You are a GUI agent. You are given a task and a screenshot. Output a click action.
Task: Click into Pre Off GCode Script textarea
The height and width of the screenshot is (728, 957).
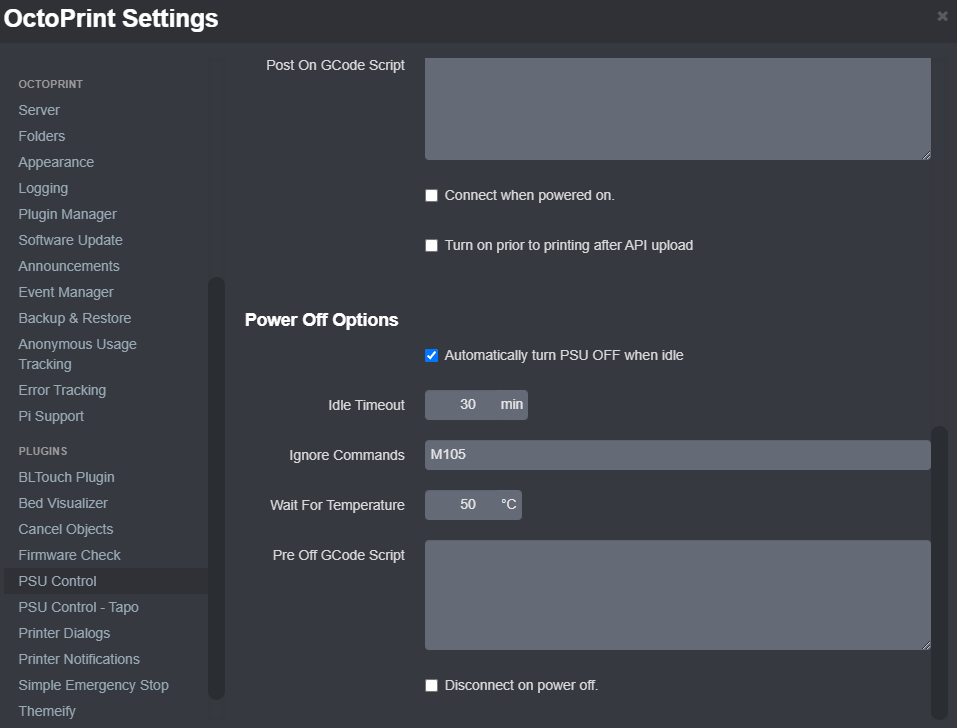tap(677, 595)
